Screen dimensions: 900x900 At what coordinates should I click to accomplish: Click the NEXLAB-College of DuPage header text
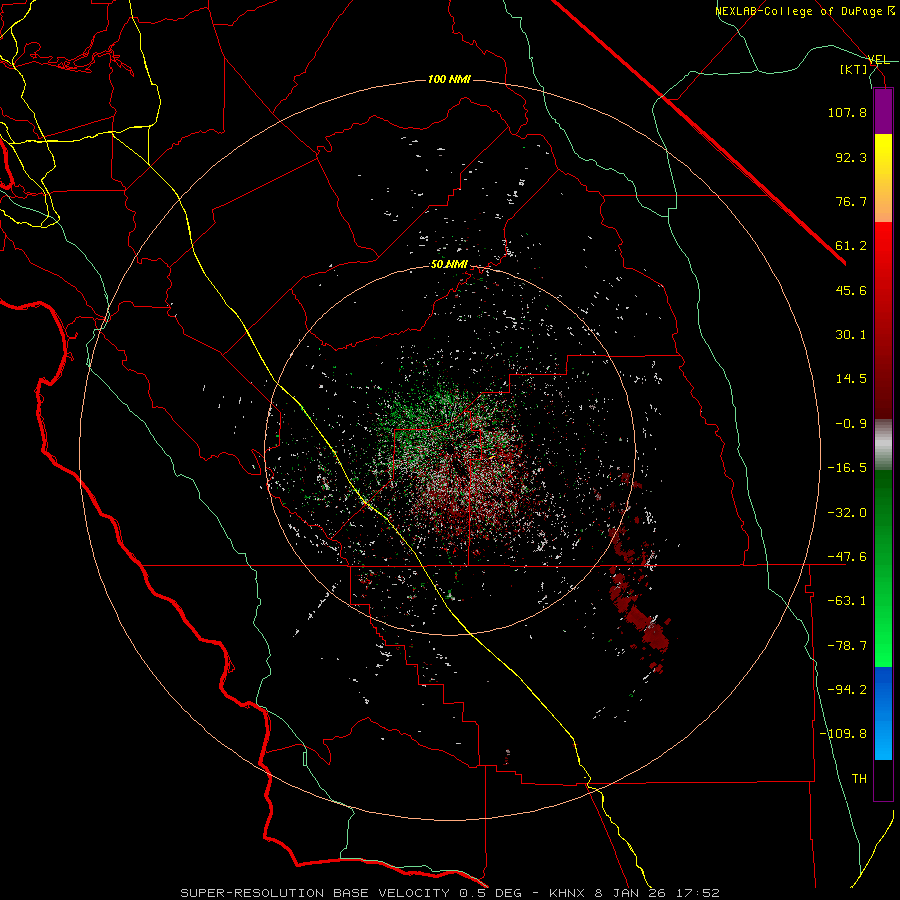(805, 11)
